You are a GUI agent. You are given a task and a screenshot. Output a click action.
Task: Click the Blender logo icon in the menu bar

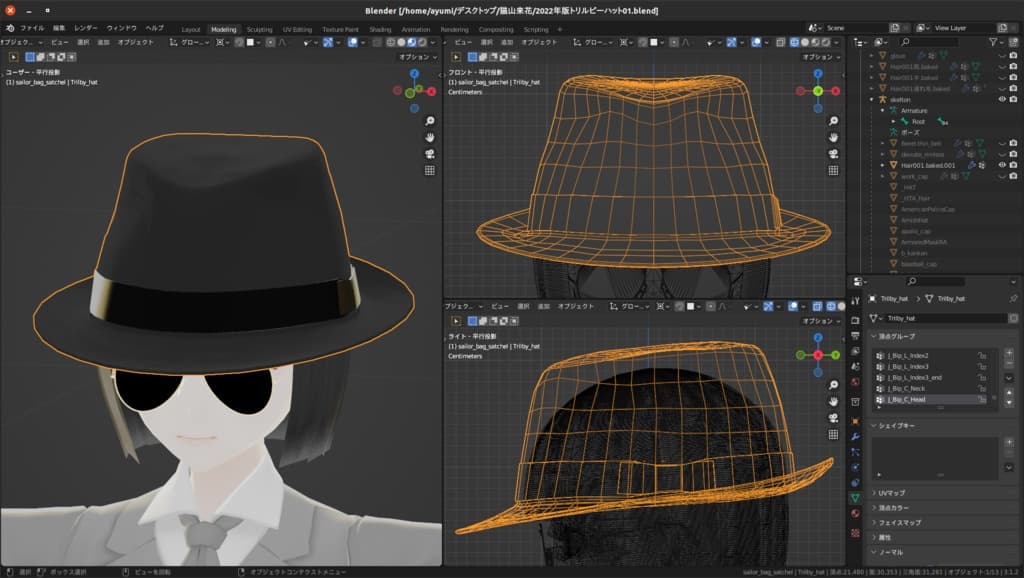click(x=10, y=28)
